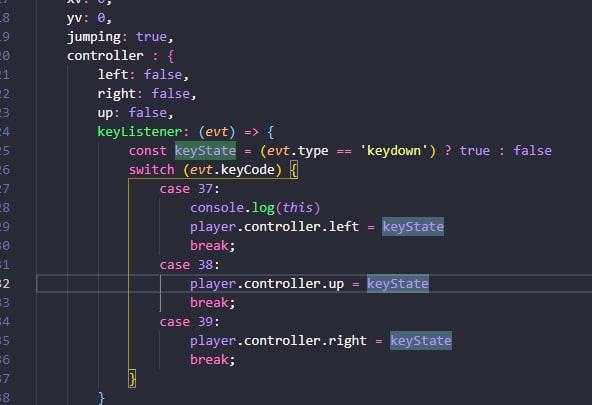Click the keyListener property name
Screen dimensions: 592x405
point(140,132)
